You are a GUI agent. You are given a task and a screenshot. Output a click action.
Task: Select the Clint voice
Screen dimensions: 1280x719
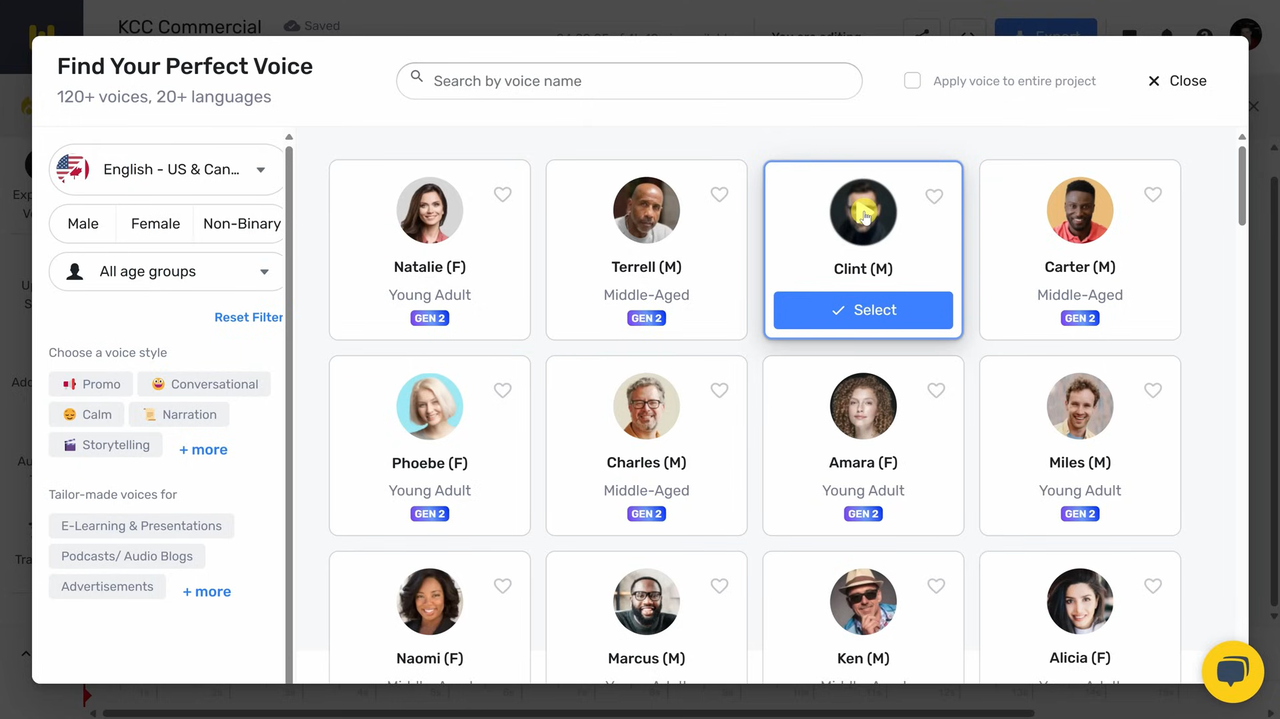[863, 310]
